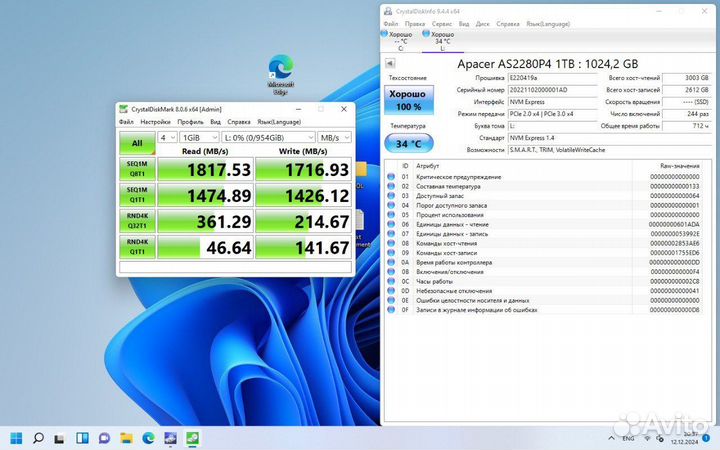Click the status icon for attribute 09
Screen dimensions: 720x450
click(x=391, y=253)
